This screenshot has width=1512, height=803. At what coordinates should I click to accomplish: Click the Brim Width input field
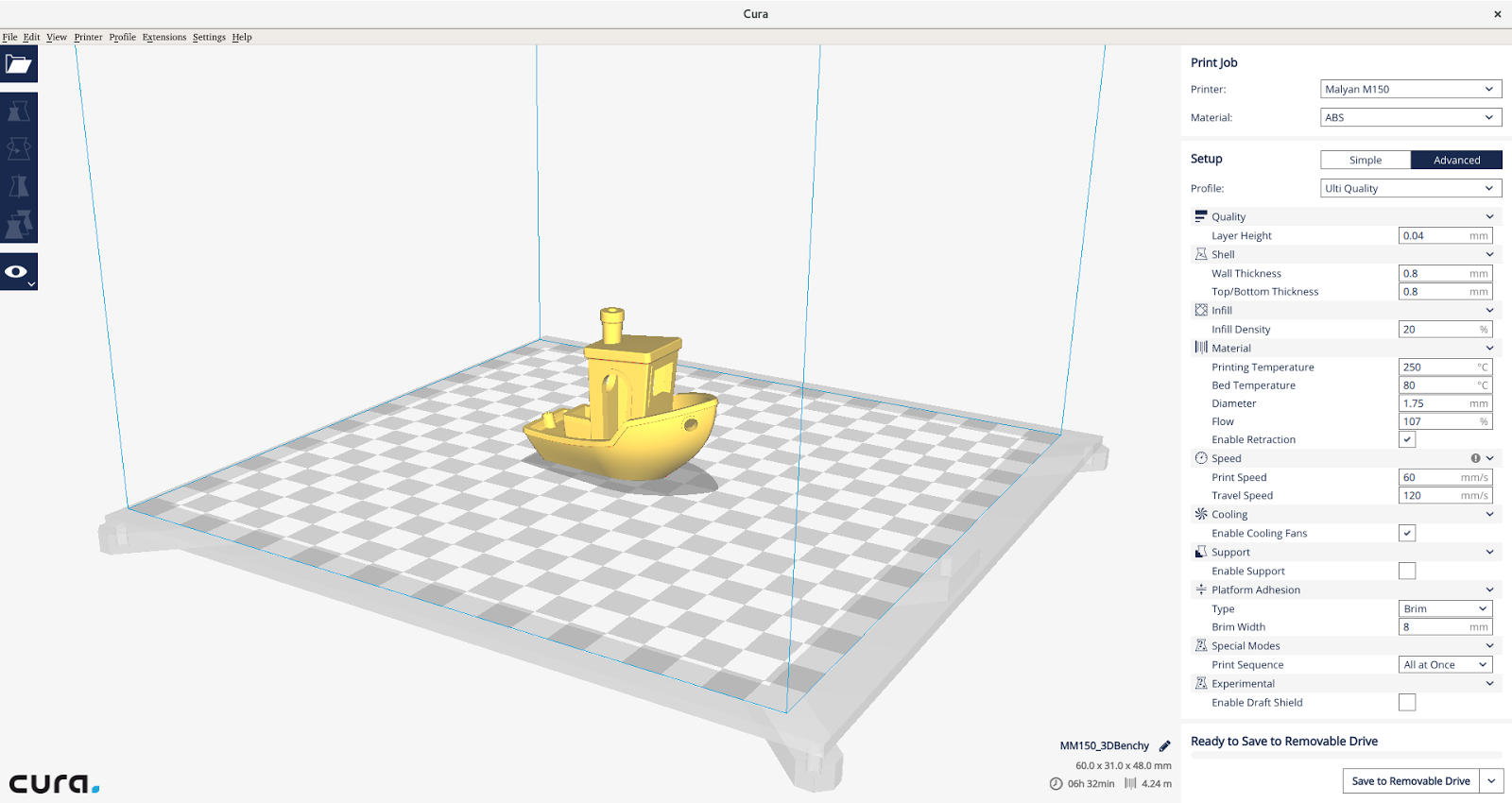click(x=1446, y=626)
